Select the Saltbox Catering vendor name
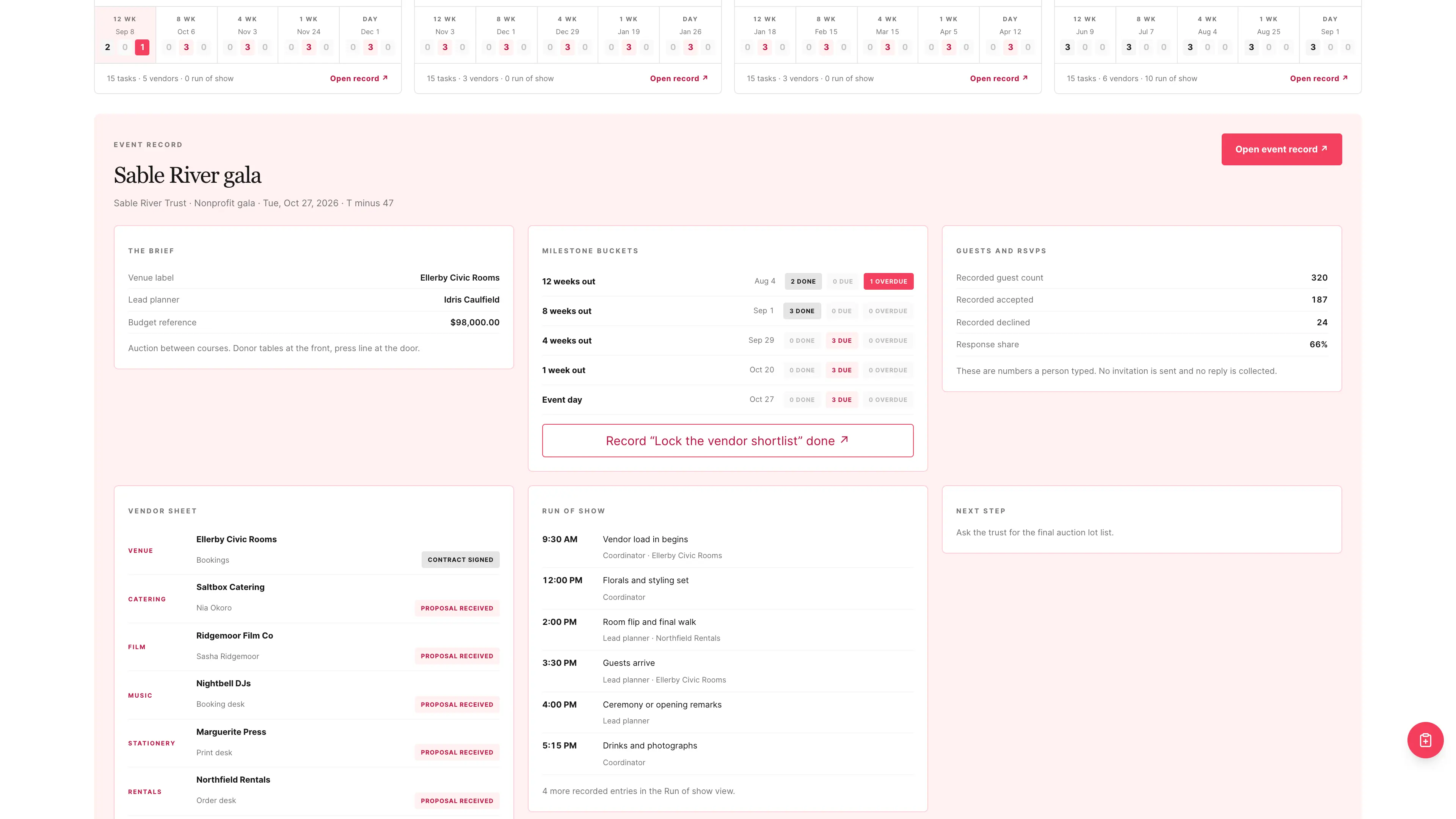The width and height of the screenshot is (1456, 819). 230,587
